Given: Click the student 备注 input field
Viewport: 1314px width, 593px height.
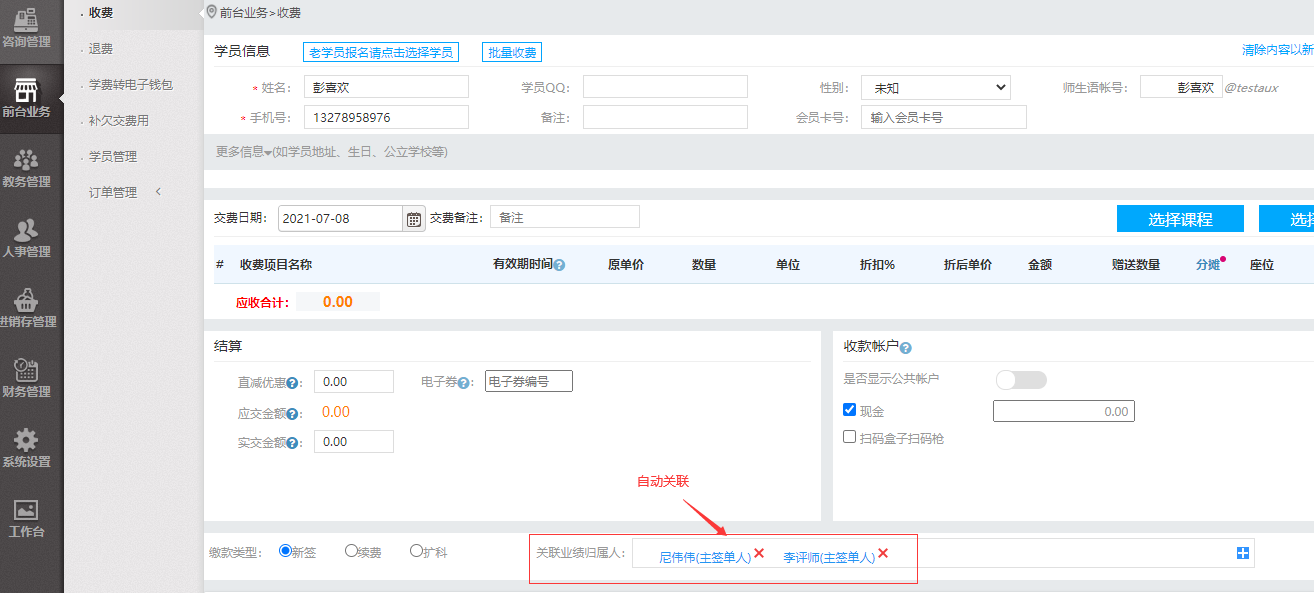Looking at the screenshot, I should (x=665, y=117).
